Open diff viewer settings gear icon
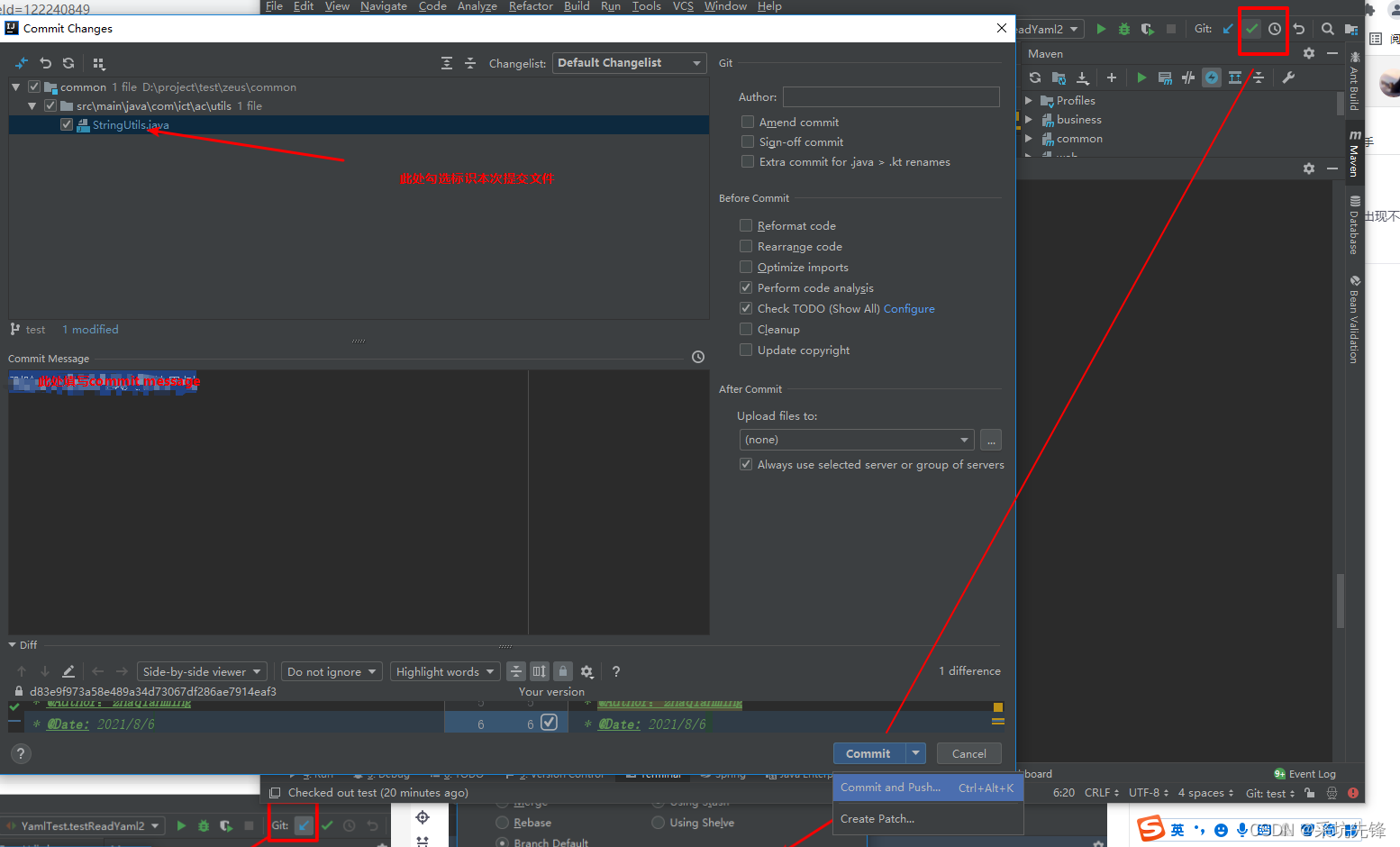Image resolution: width=1400 pixels, height=847 pixels. click(x=586, y=671)
